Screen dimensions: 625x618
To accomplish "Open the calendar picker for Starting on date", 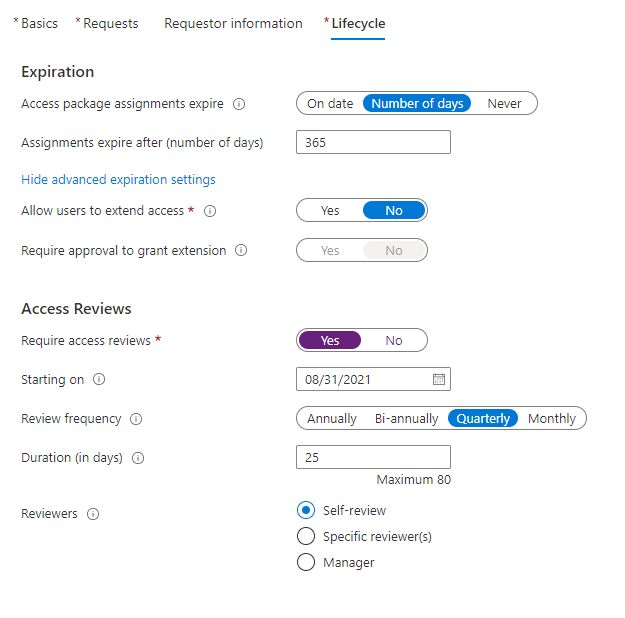I will tap(438, 380).
